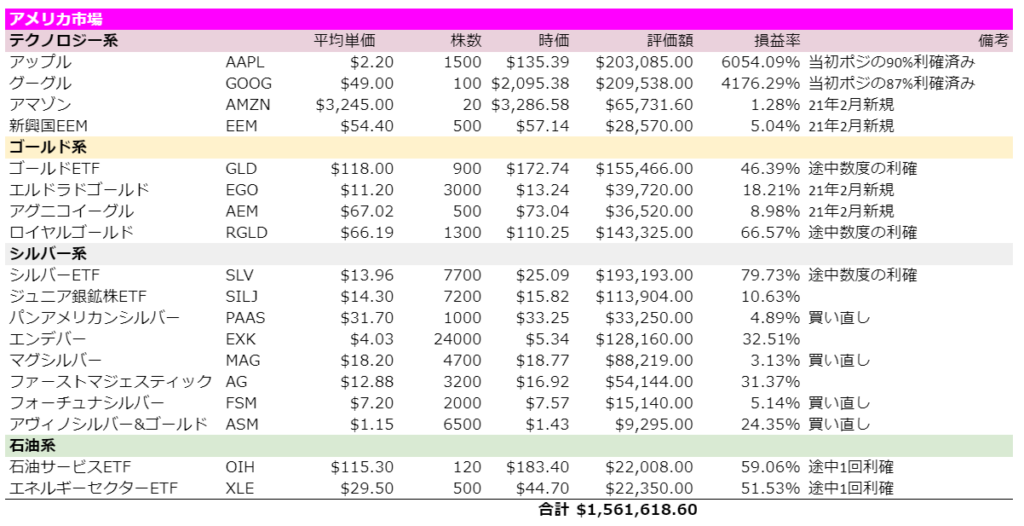Select the 石油系 section header
Screen dimensions: 1024x526
click(x=31, y=446)
